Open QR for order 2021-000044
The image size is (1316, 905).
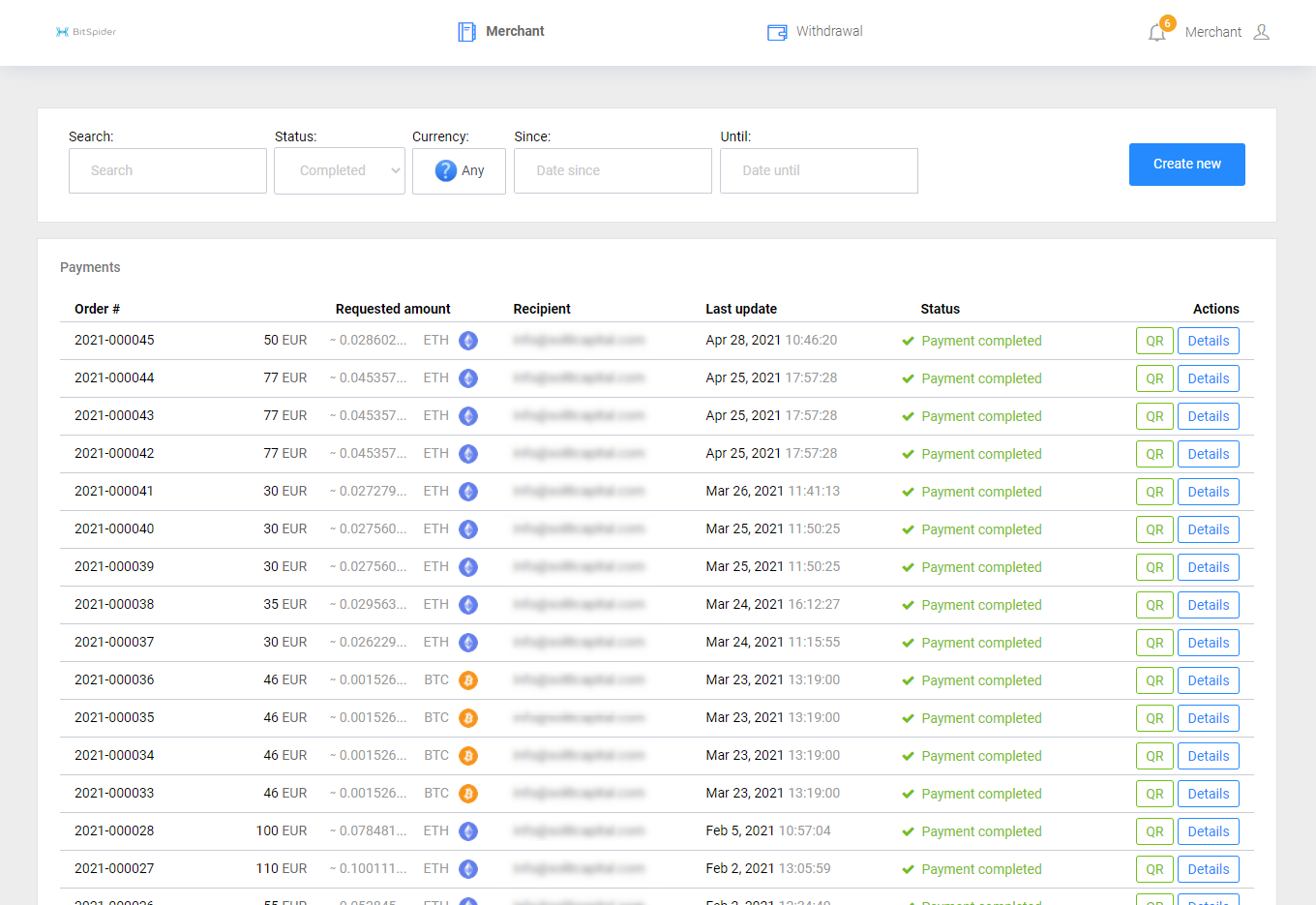(1154, 378)
